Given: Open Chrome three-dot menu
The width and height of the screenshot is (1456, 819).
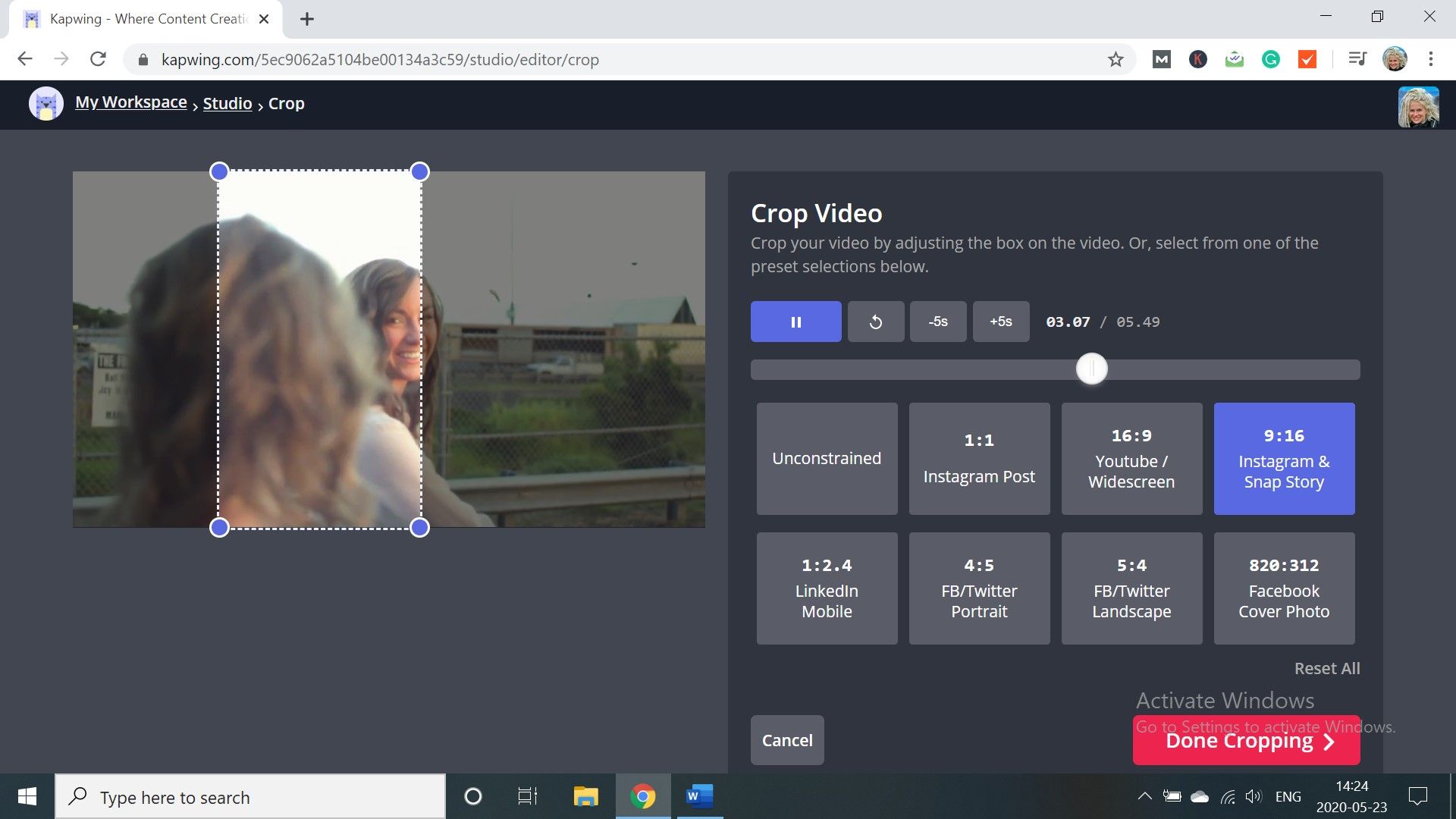Looking at the screenshot, I should point(1430,59).
